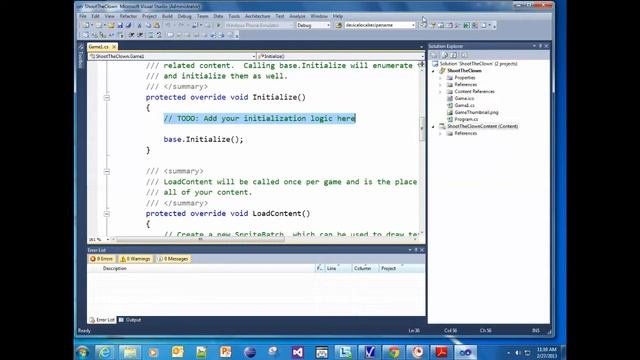Screen dimensions: 640x360
Task: Expand the Properties folder node
Action: [x=440, y=78]
